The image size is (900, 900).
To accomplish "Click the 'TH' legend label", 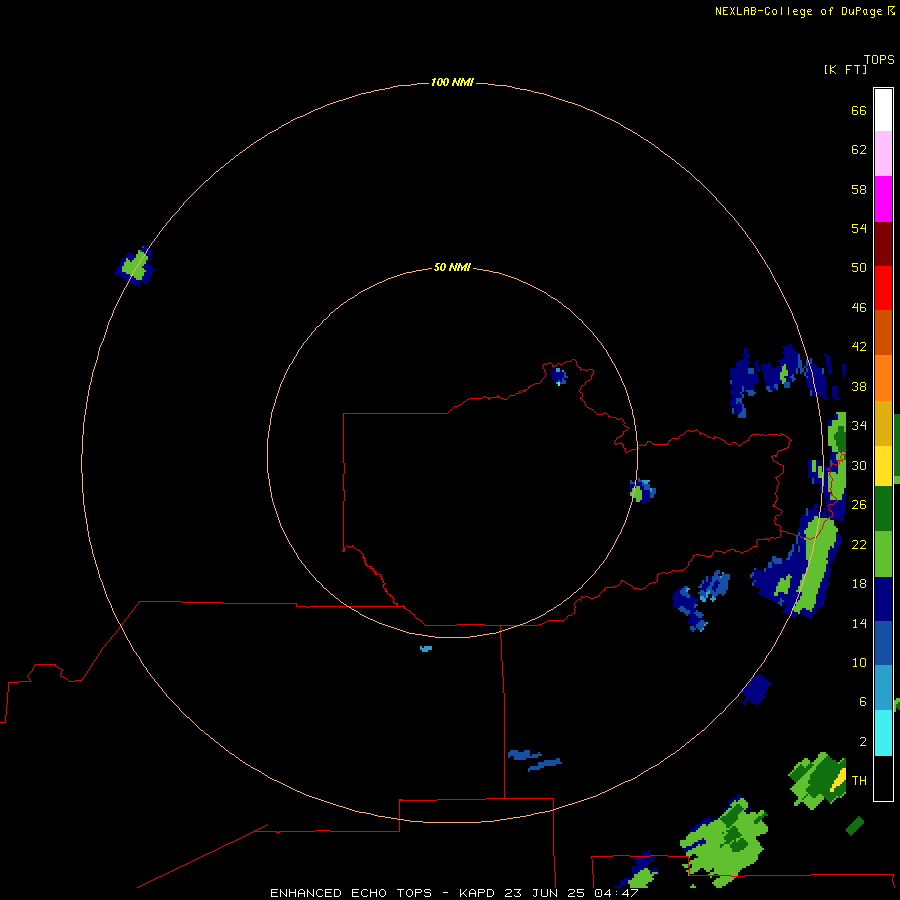I will 859,780.
